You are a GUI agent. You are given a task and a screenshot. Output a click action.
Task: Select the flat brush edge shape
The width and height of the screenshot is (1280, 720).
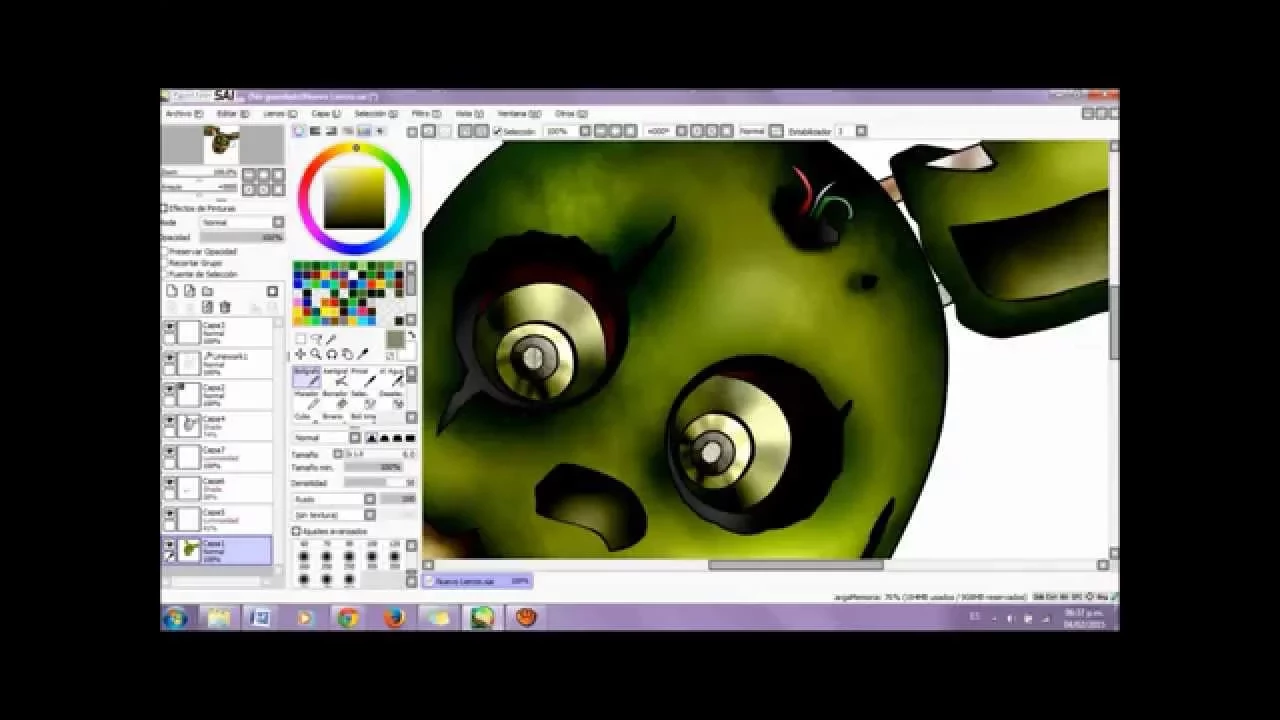(410, 438)
